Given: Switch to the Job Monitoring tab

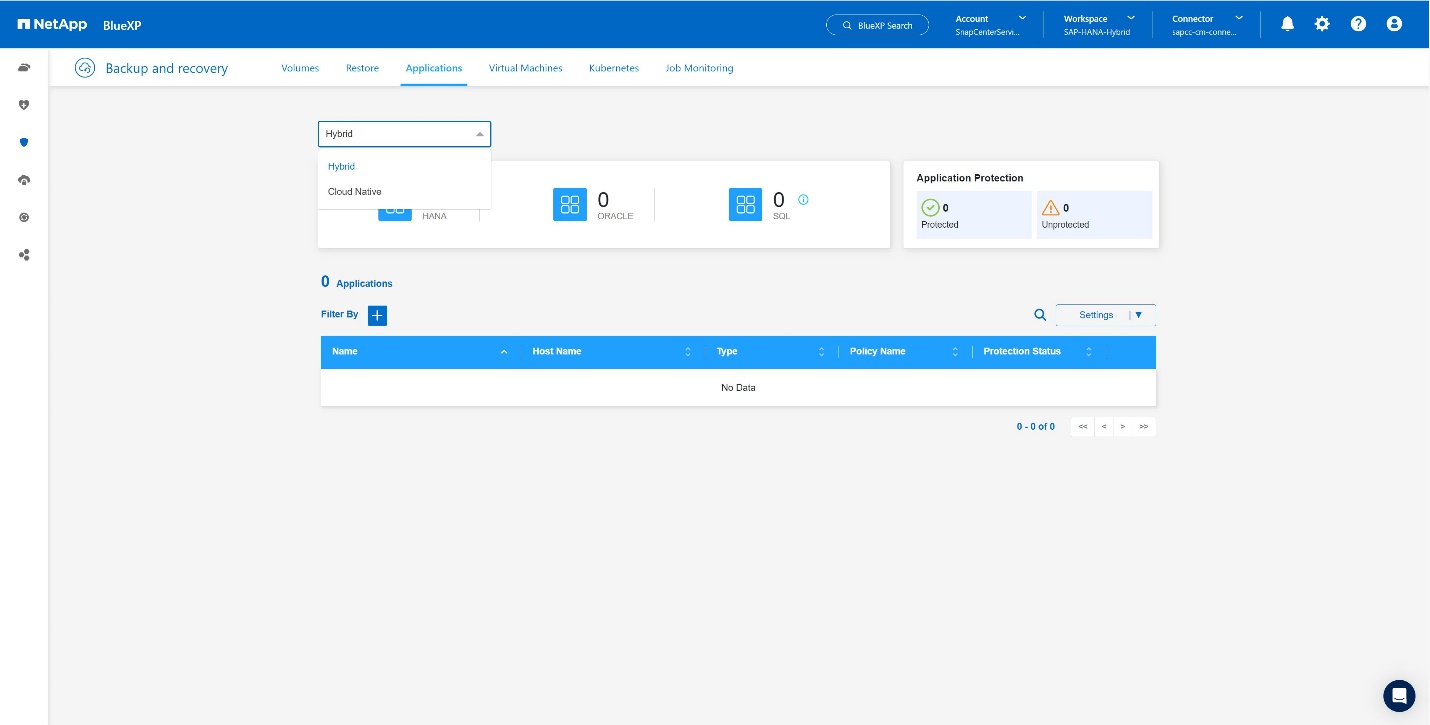Looking at the screenshot, I should 699,68.
